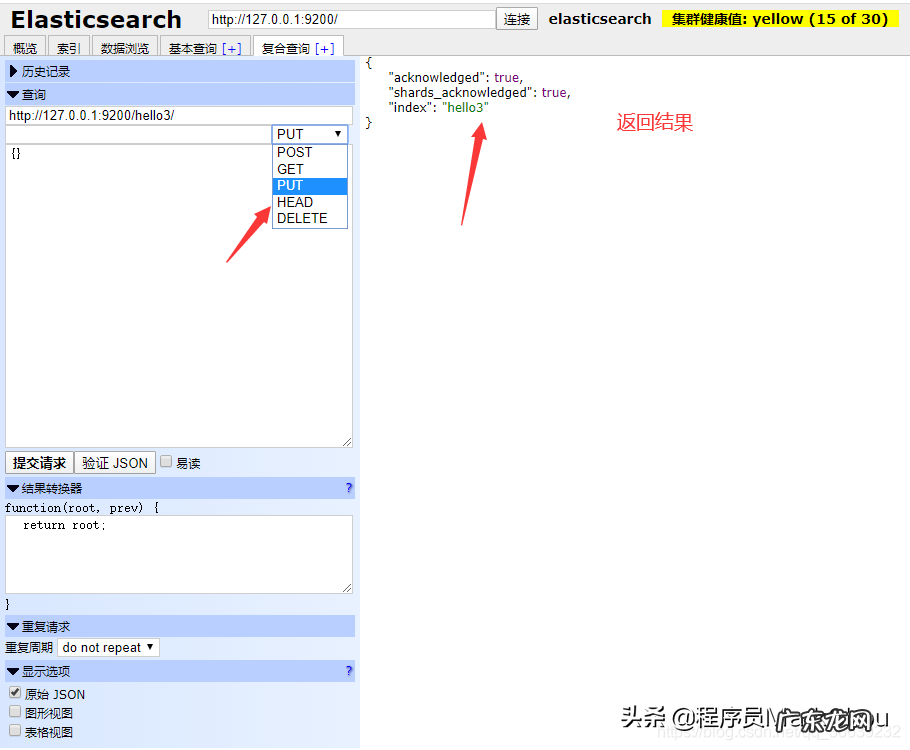Click the help question mark beside 显示选项
This screenshot has width=910, height=750.
(x=349, y=671)
